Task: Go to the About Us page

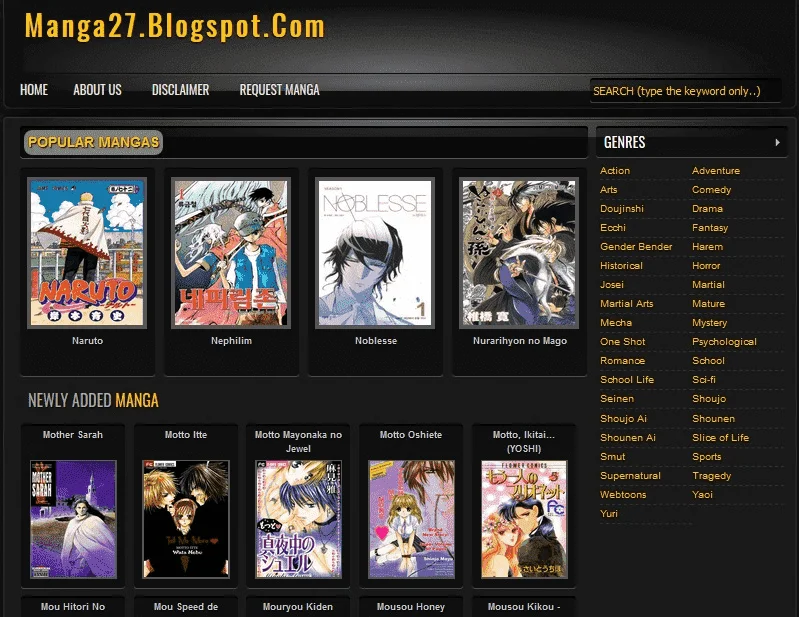Action: (x=97, y=90)
